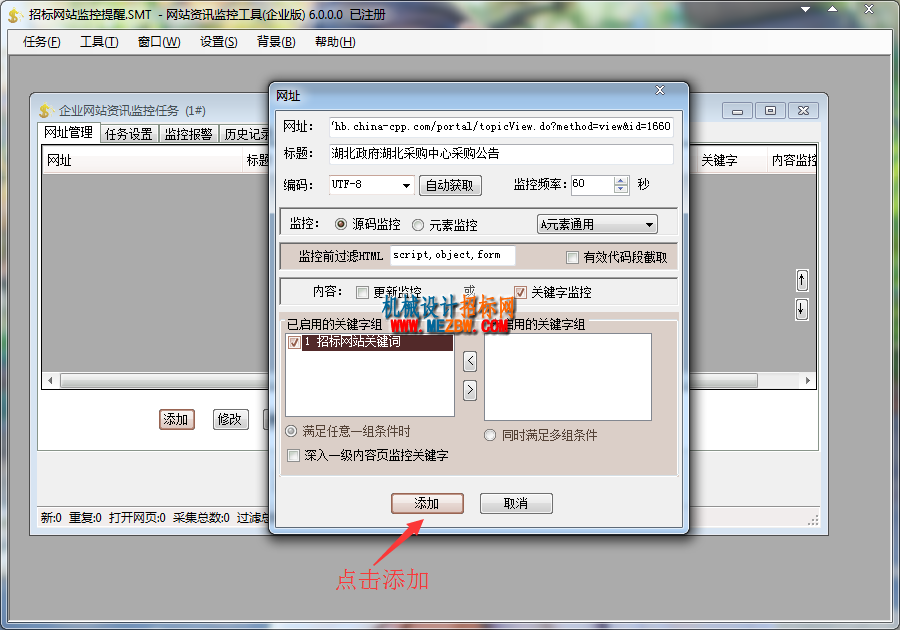
Task: Close the 网址 dialog
Action: coord(660,90)
